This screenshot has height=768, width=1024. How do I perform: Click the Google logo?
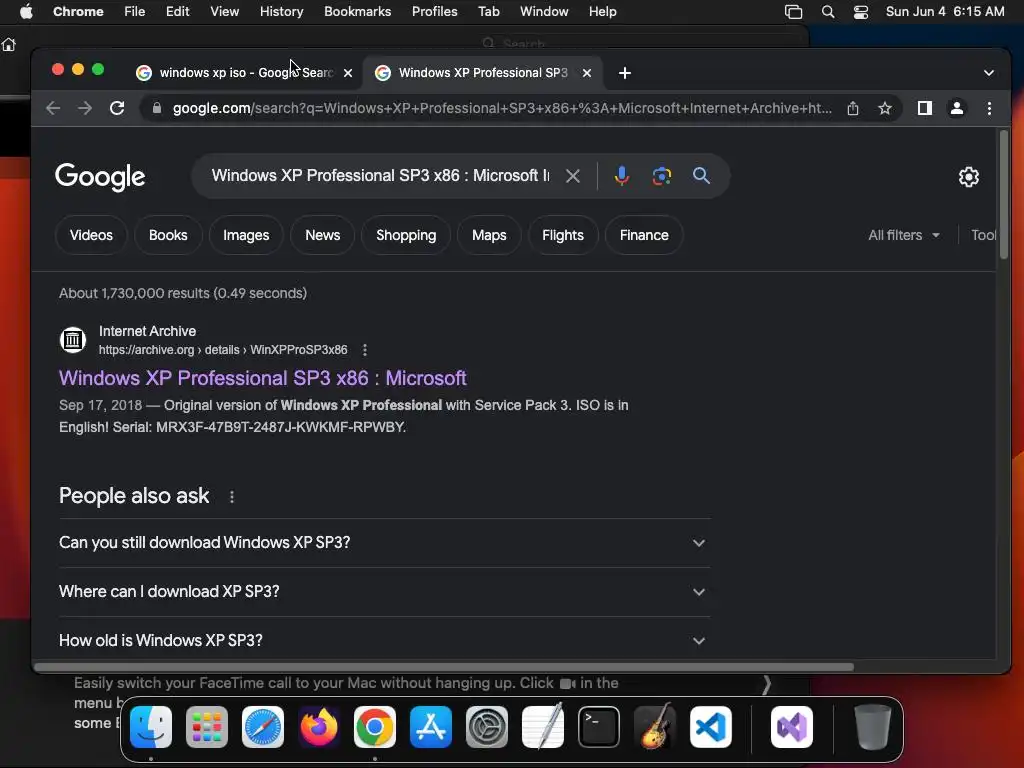pyautogui.click(x=100, y=177)
